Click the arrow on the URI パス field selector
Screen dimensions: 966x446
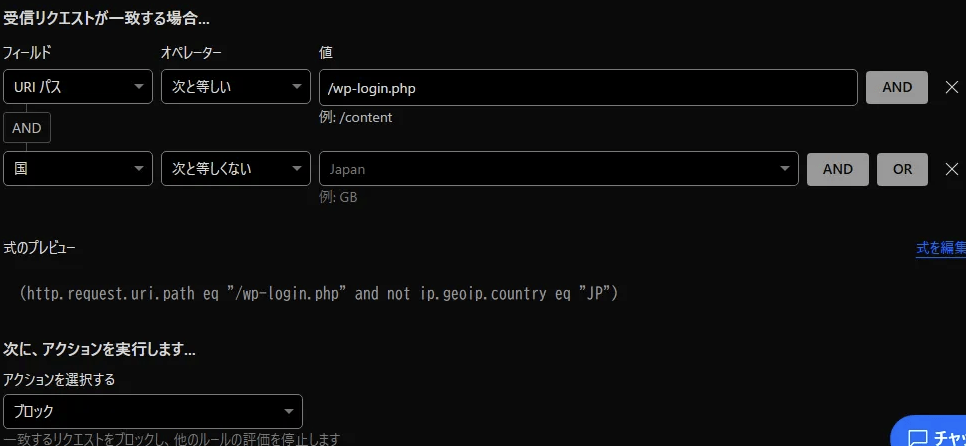tap(138, 87)
